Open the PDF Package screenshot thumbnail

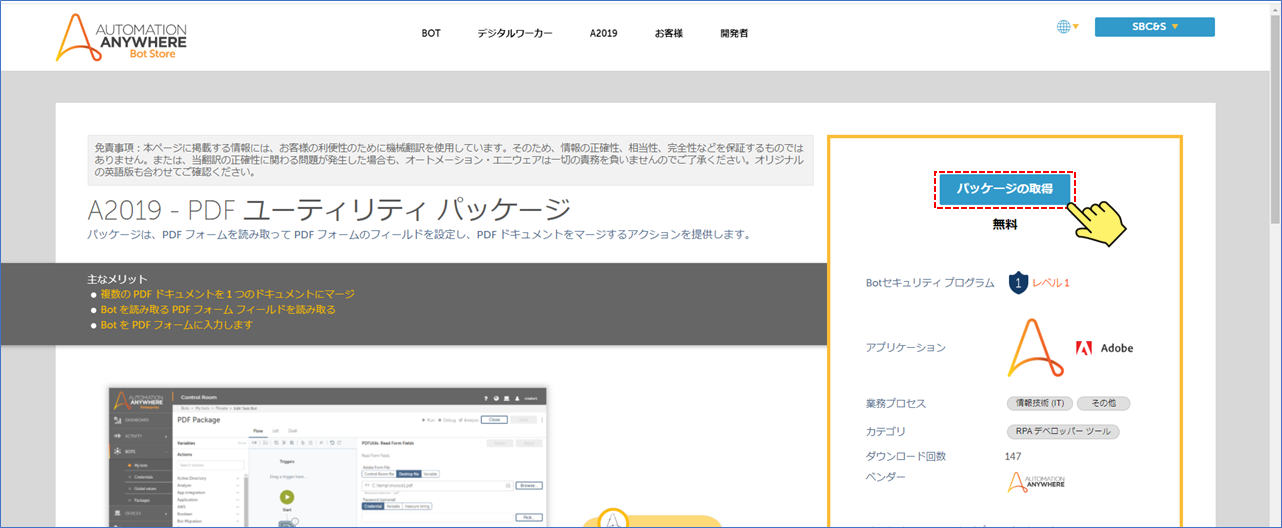[x=329, y=457]
